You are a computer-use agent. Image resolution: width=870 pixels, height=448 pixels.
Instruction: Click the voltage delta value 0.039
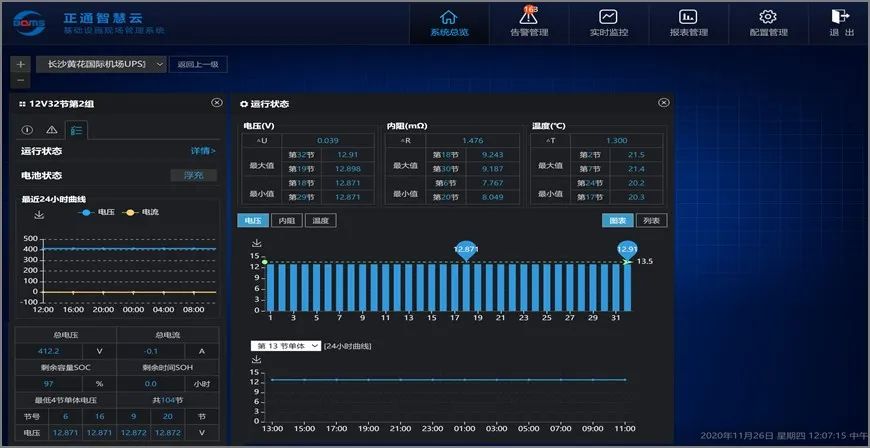(x=328, y=140)
